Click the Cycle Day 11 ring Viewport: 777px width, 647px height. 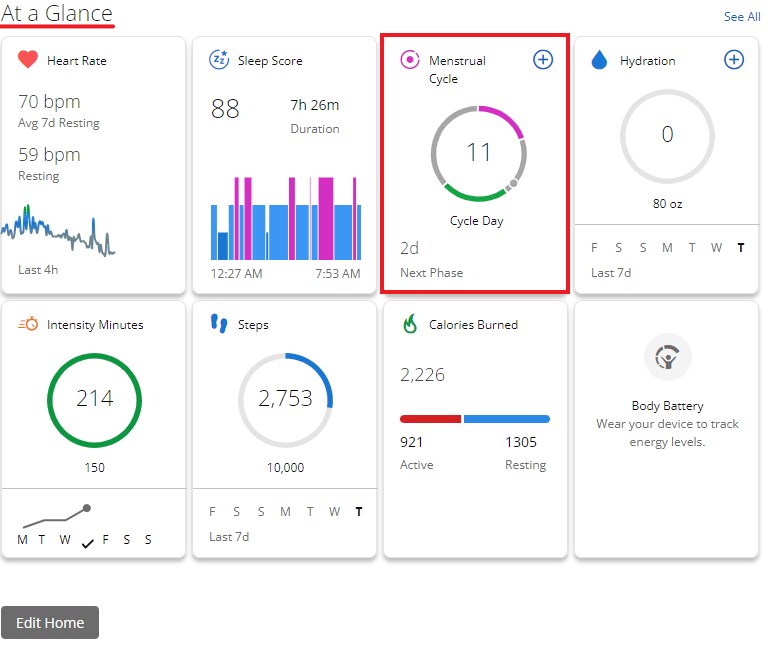click(x=479, y=153)
